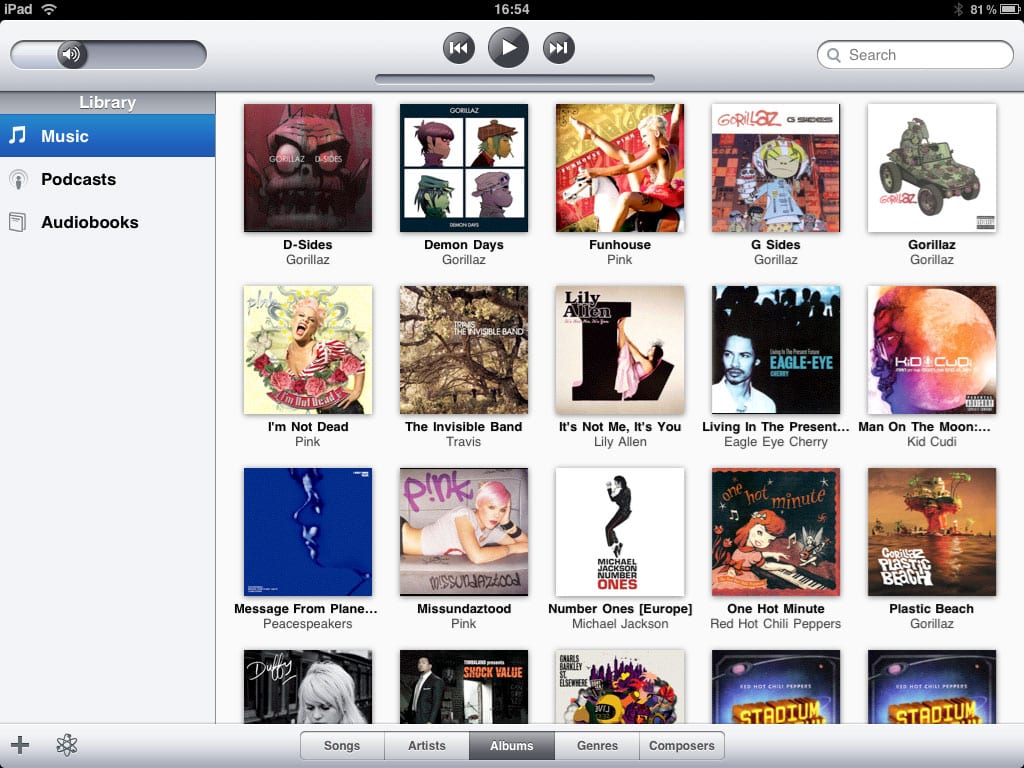Open Message From Plane... album cover
The width and height of the screenshot is (1024, 768).
tap(308, 532)
